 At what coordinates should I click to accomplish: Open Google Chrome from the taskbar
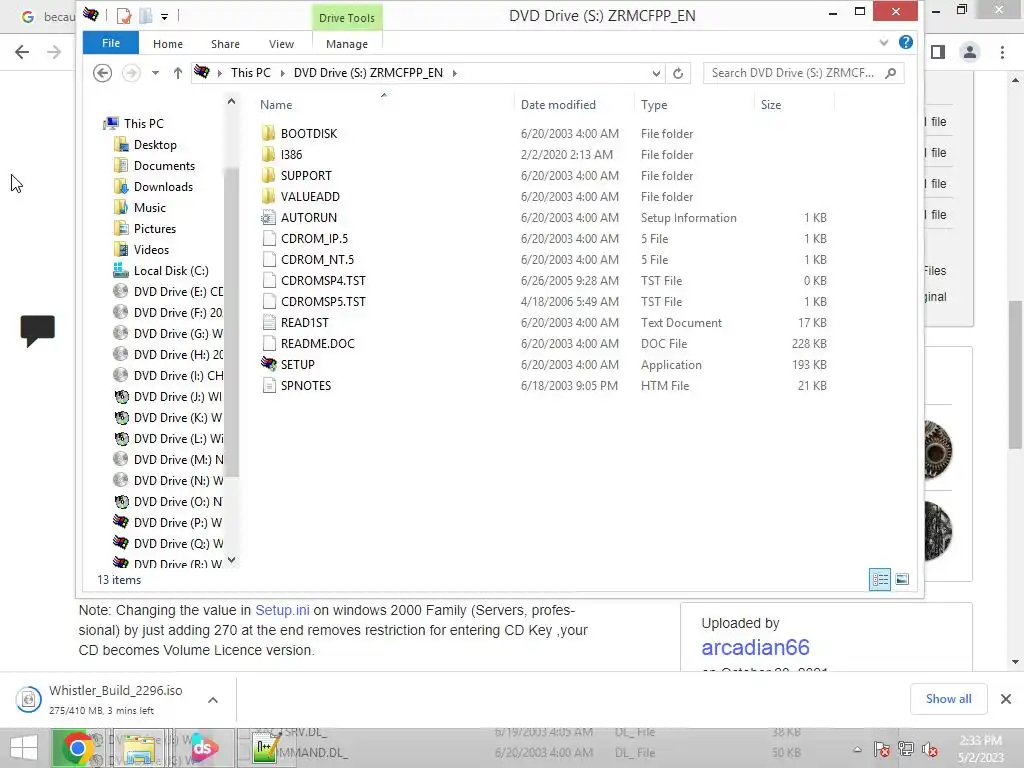[76, 748]
